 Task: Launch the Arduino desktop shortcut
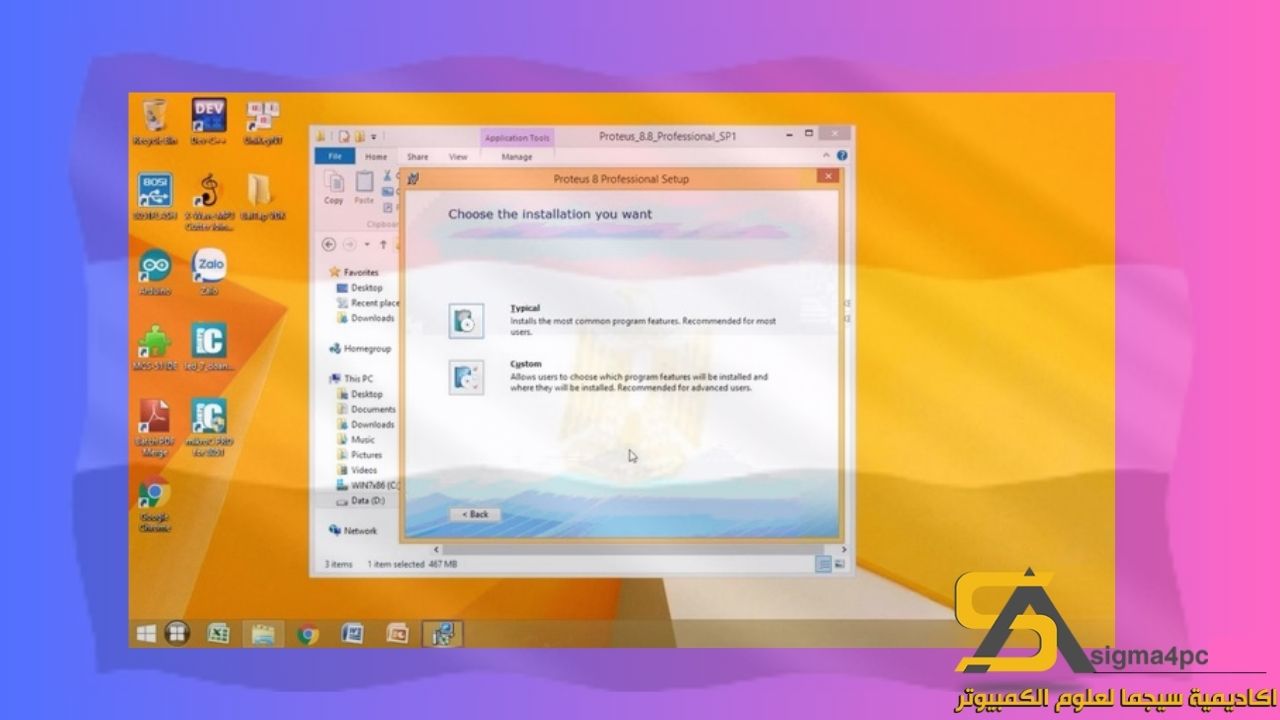coord(155,272)
